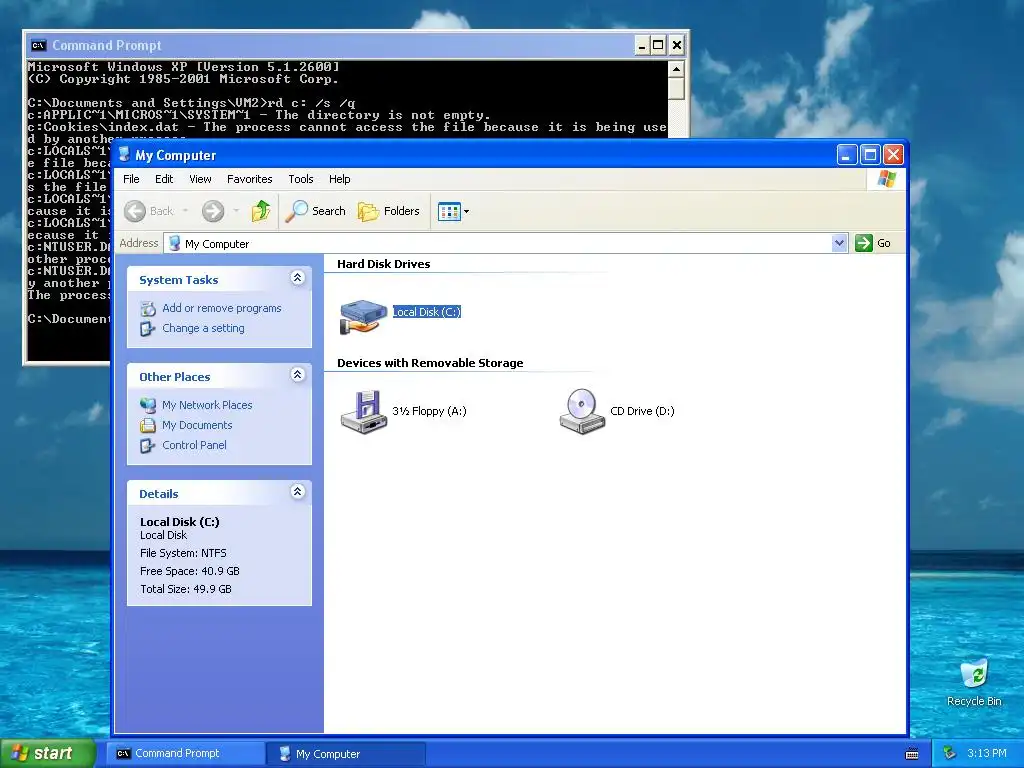Click the Control Panel icon in Other Places
The width and height of the screenshot is (1024, 768).
tap(148, 445)
